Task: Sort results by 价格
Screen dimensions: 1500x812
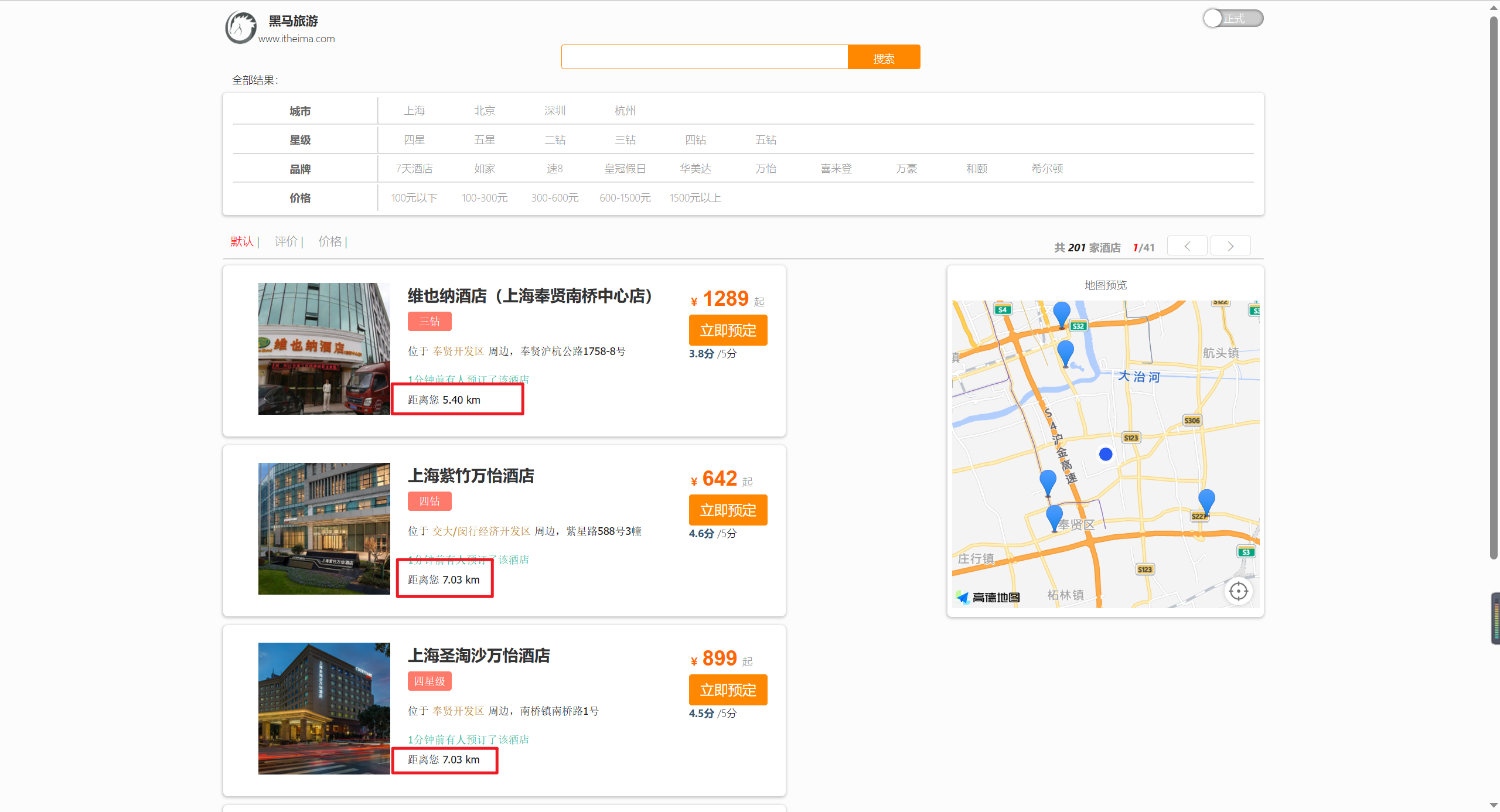Action: [x=330, y=241]
